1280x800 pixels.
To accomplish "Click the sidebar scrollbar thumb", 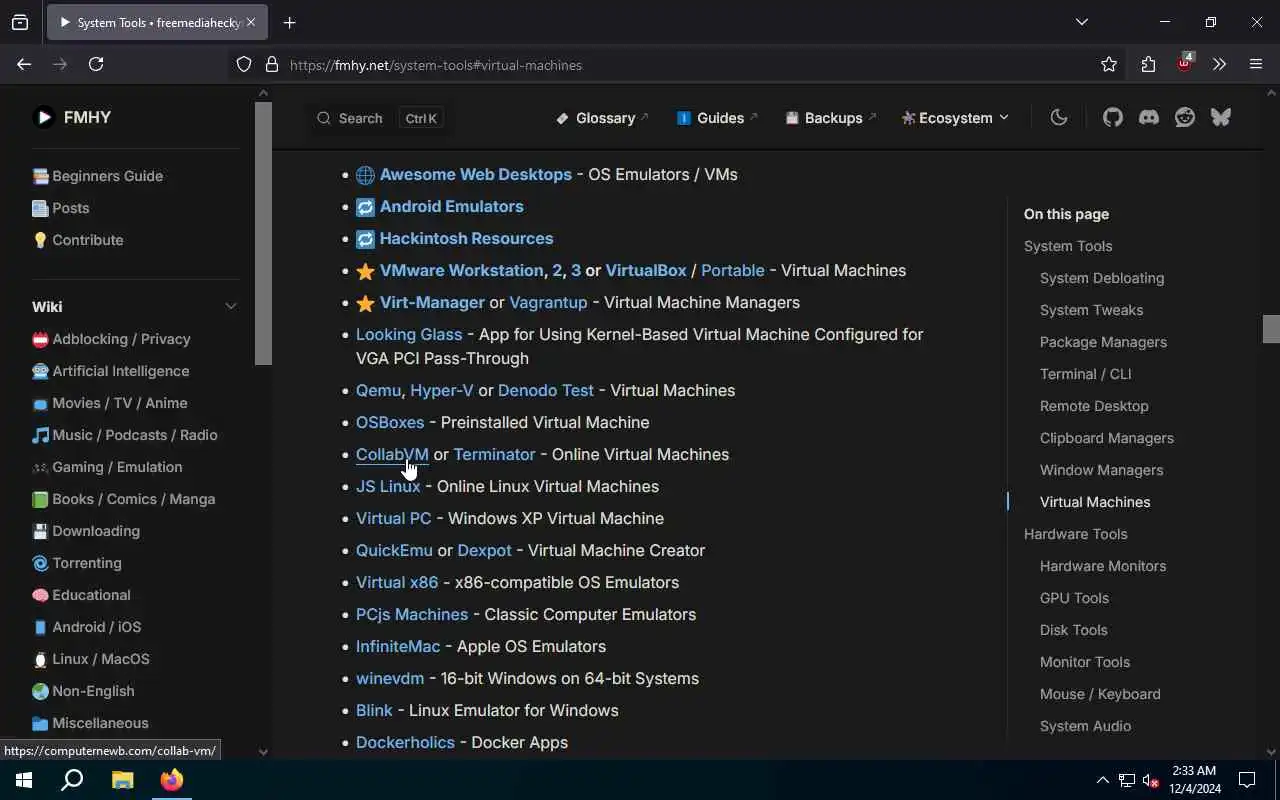I will pos(263,233).
